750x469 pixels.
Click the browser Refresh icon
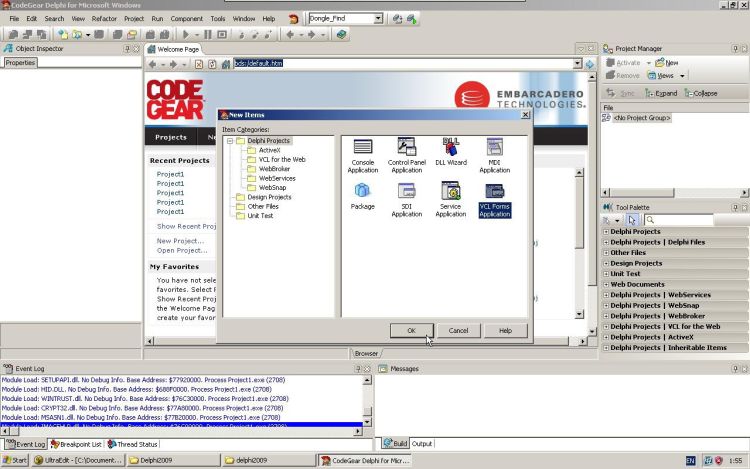[x=212, y=64]
